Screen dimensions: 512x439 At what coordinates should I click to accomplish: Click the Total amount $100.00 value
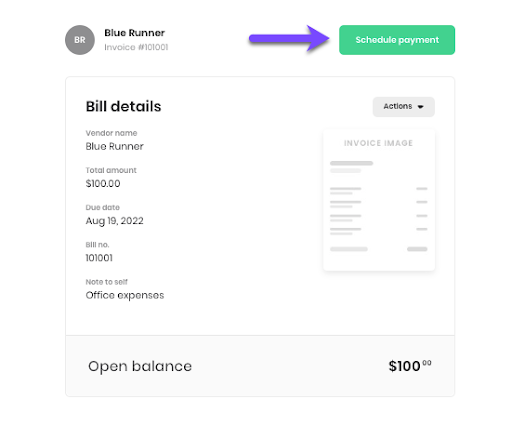click(x=103, y=184)
